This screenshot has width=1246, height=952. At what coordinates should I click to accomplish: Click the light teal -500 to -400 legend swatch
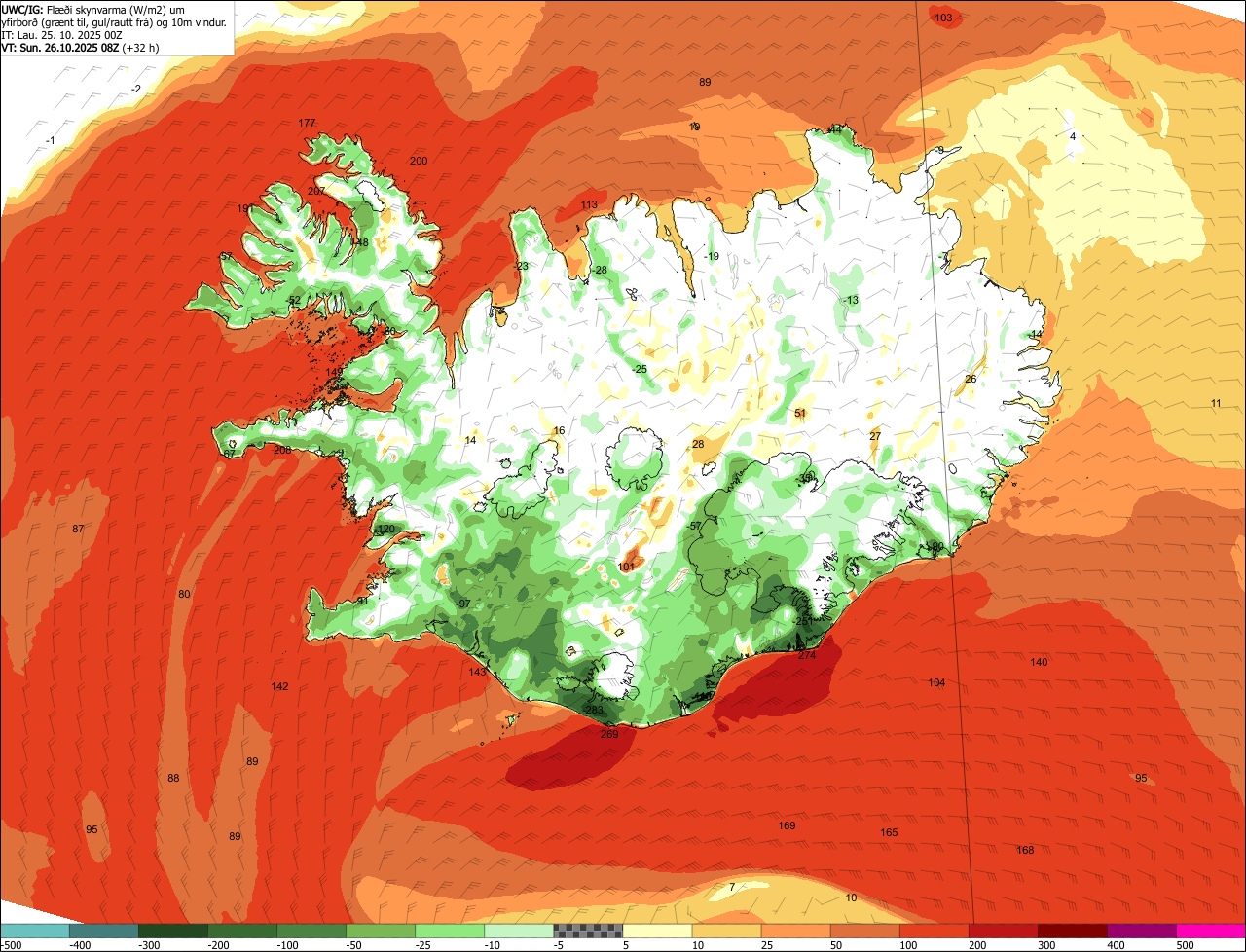click(34, 931)
